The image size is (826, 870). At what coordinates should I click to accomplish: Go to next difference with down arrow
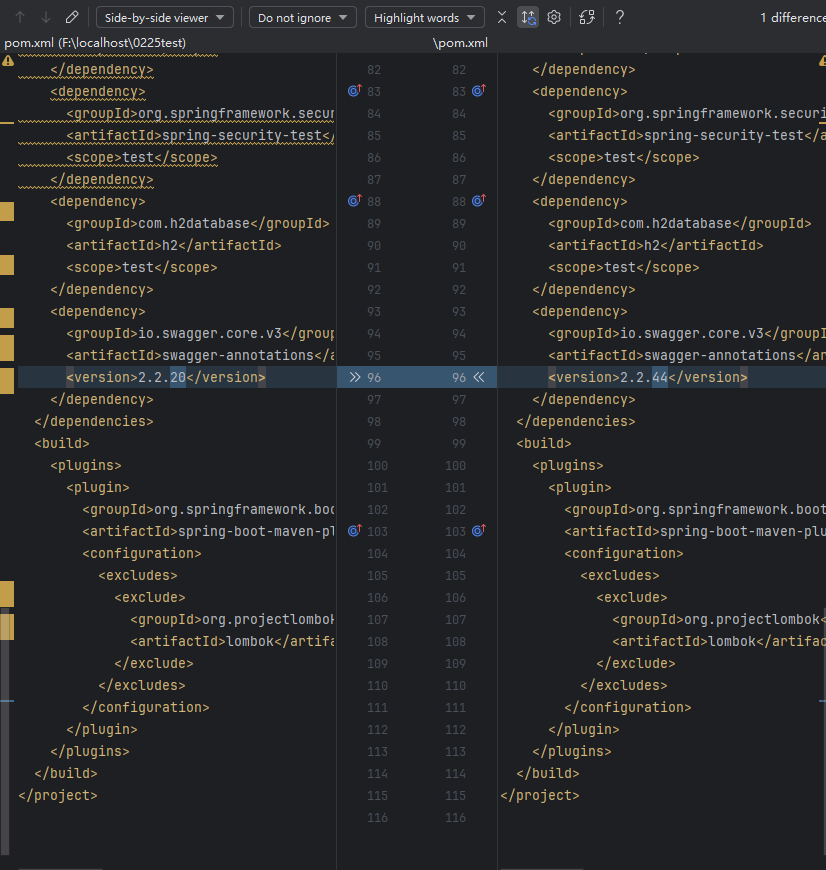coord(45,17)
